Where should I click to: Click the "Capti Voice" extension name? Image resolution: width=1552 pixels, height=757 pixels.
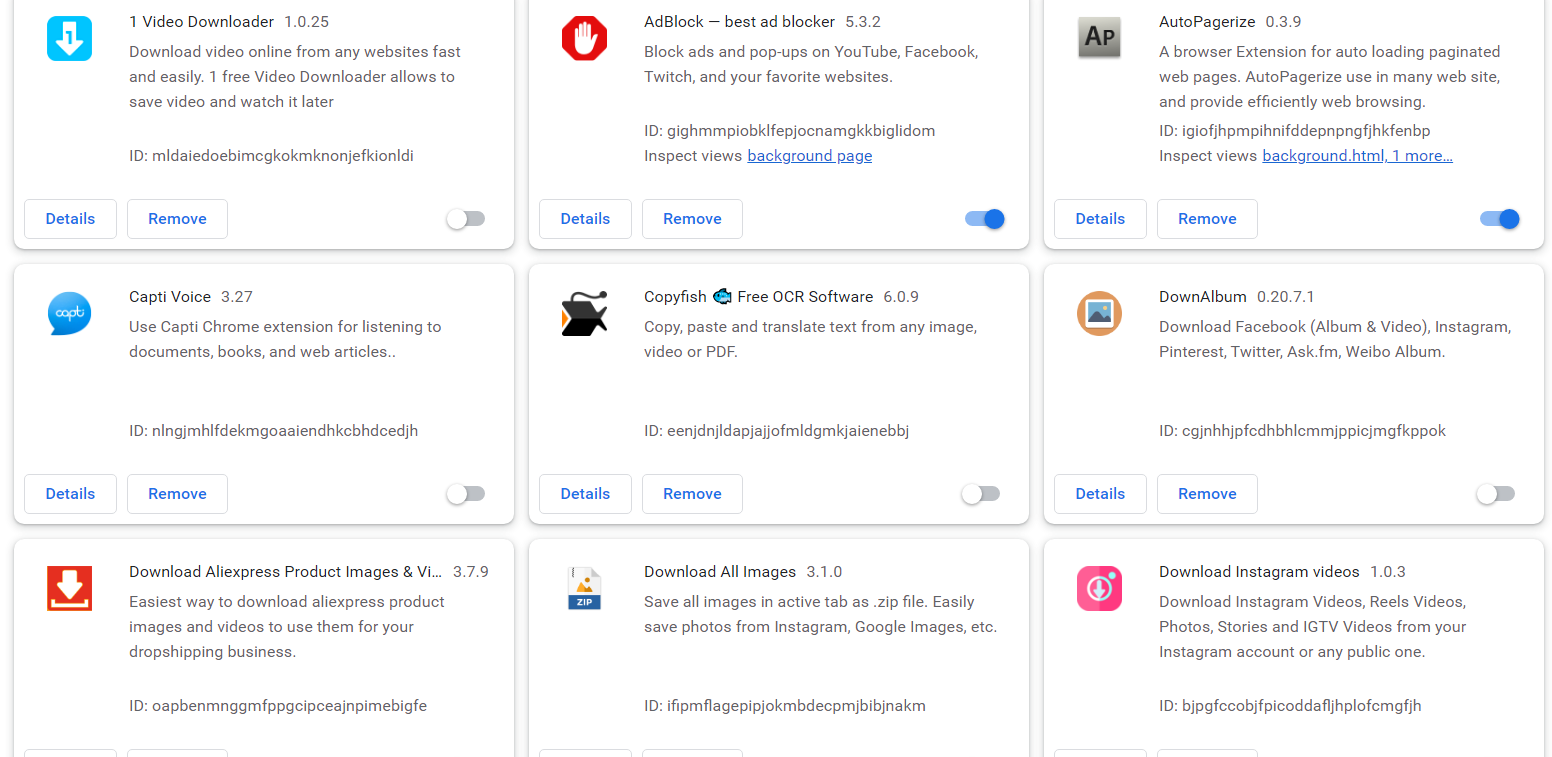tap(170, 296)
